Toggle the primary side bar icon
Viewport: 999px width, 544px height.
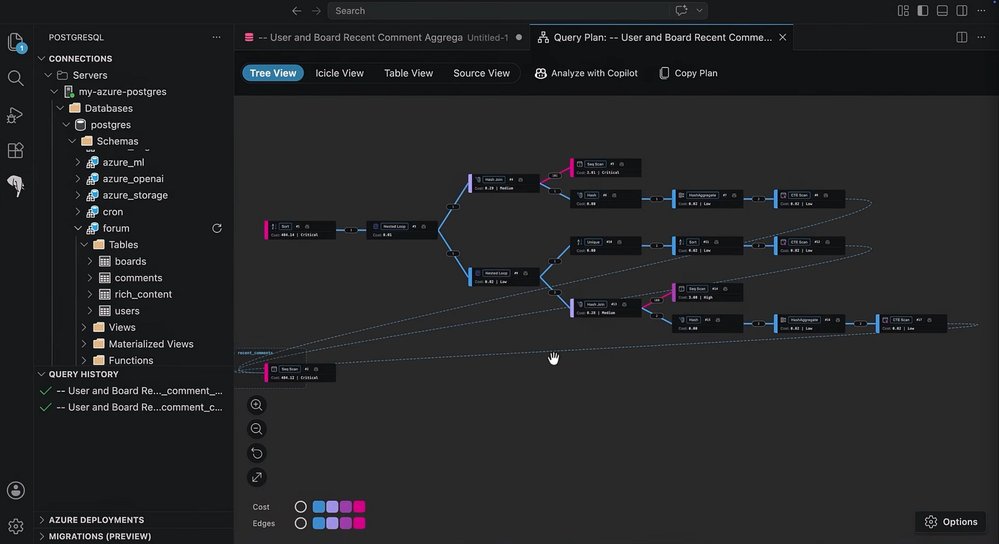(923, 11)
